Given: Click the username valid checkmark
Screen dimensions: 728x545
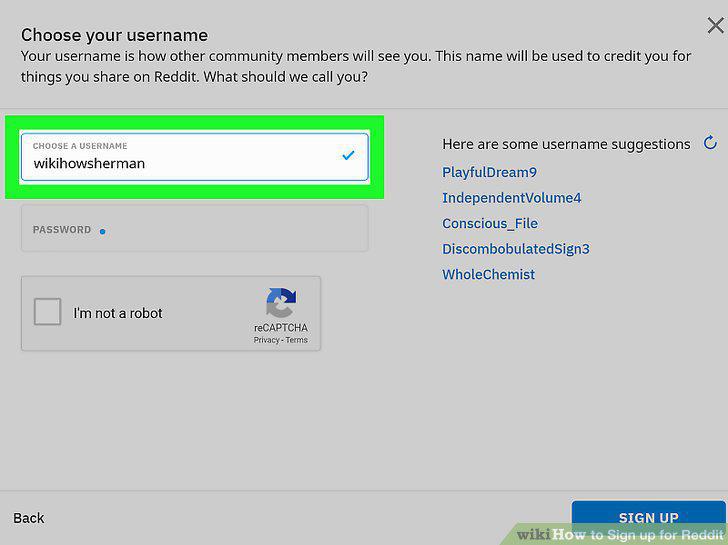Looking at the screenshot, I should [x=348, y=156].
